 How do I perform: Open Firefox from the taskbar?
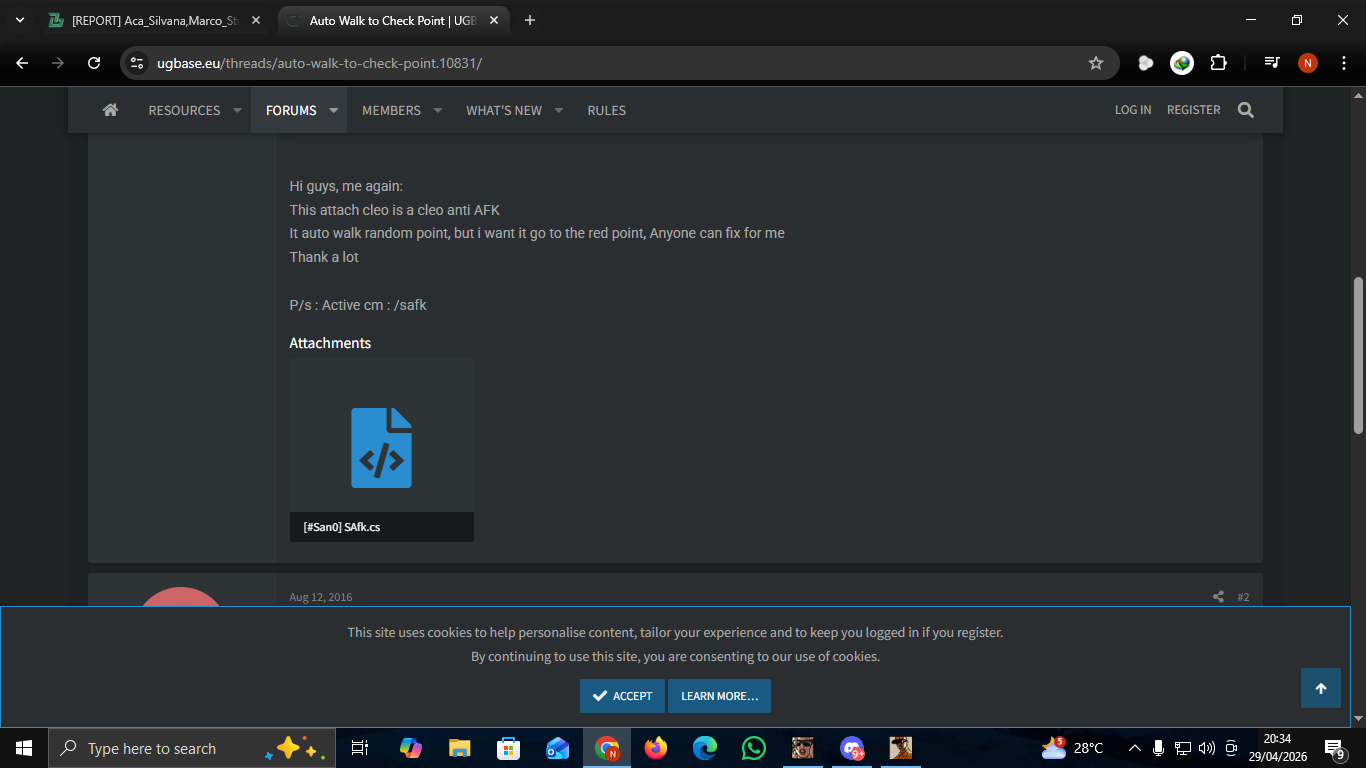click(x=656, y=748)
